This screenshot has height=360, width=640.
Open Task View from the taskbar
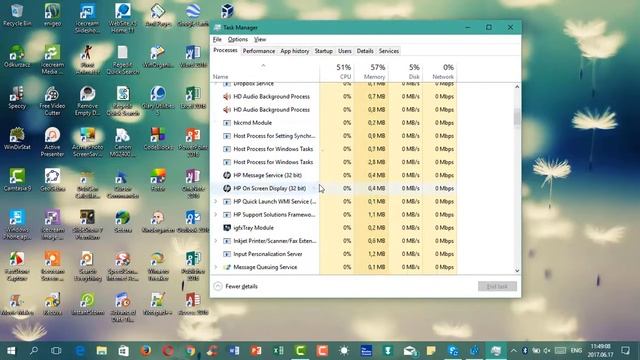56,351
